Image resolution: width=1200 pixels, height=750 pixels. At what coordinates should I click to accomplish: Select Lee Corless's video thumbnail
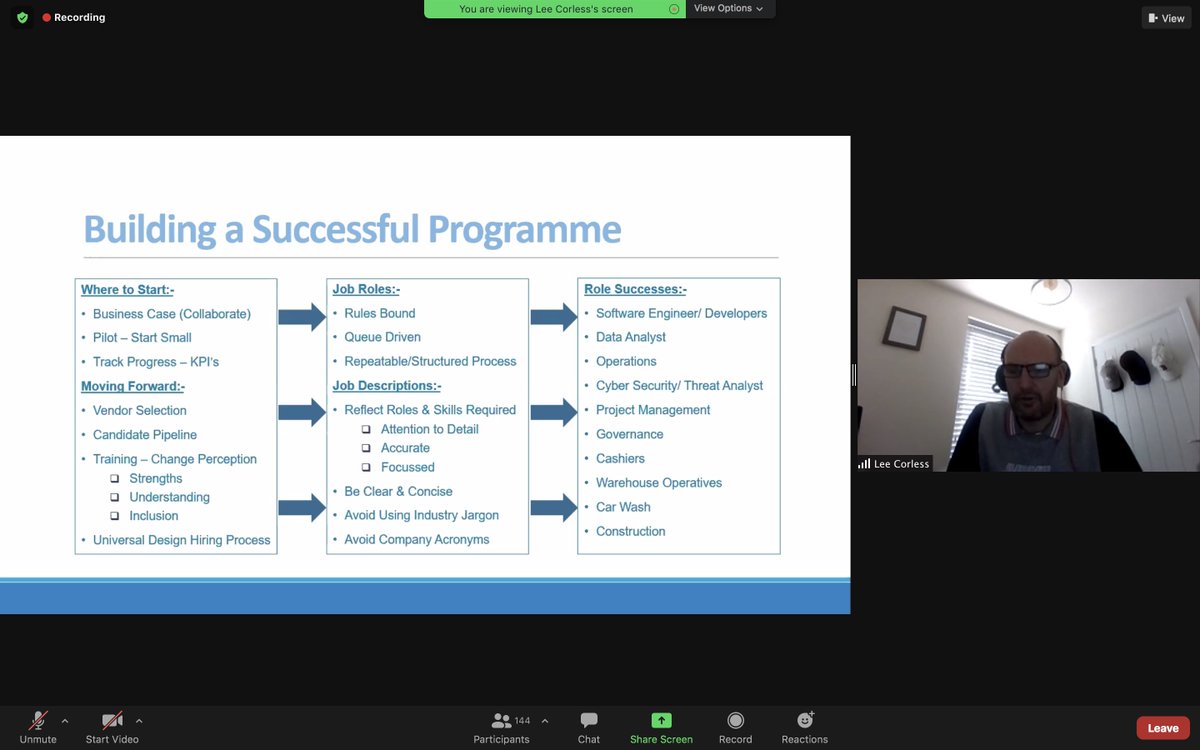[x=1028, y=375]
